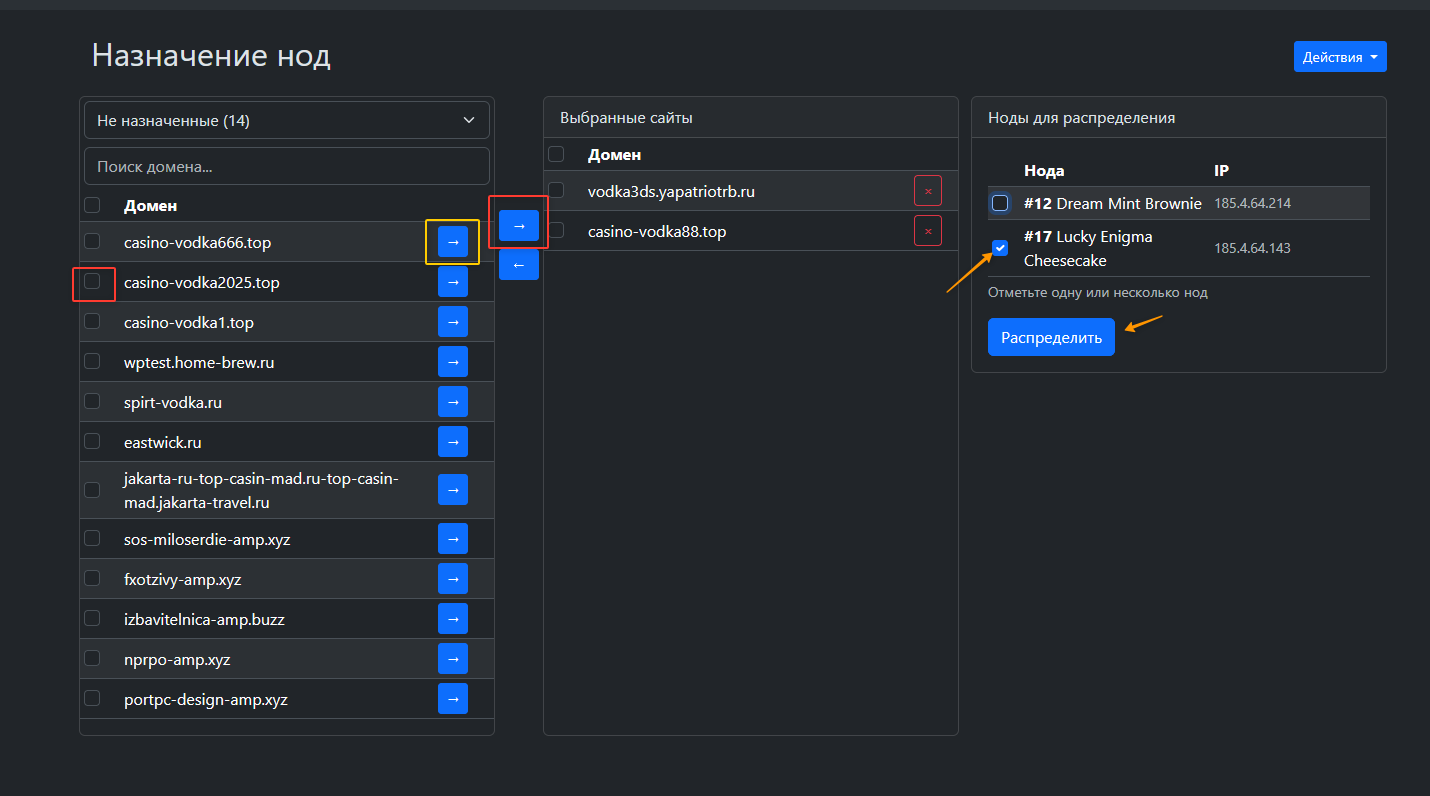
Task: Check the casino-vodka2025.top checkbox
Action: pos(92,282)
